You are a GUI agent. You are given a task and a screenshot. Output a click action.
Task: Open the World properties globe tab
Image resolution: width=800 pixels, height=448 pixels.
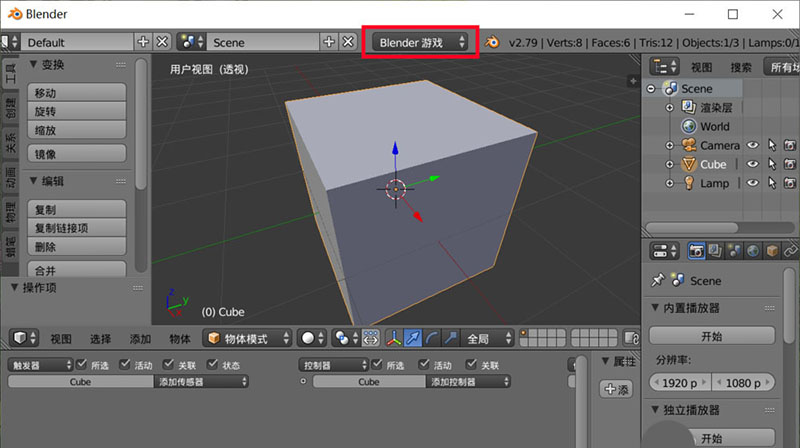pyautogui.click(x=753, y=251)
